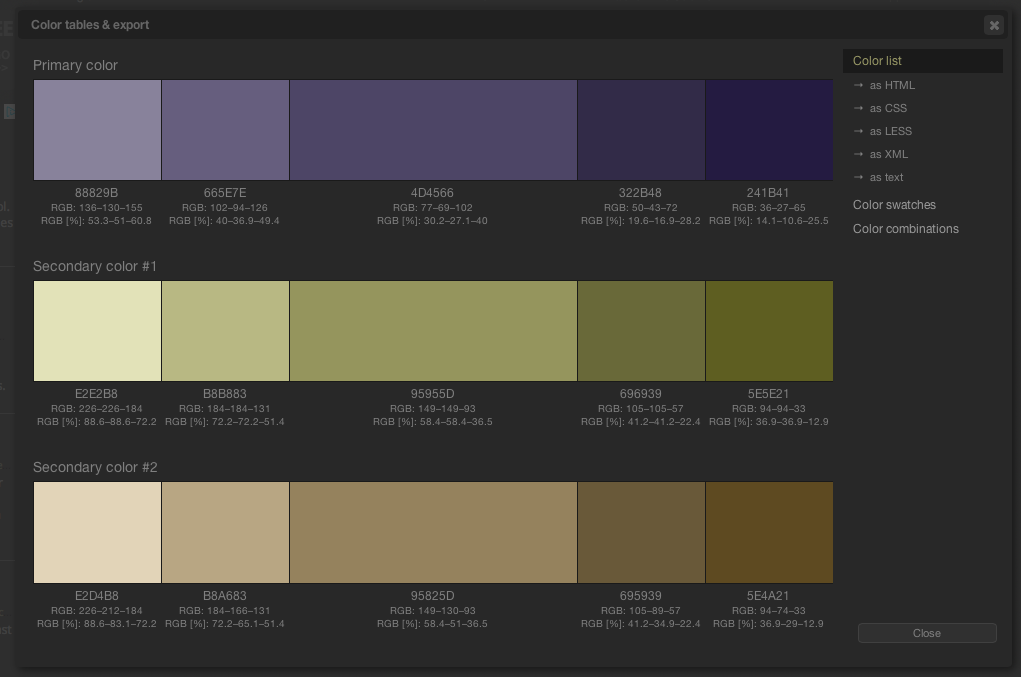Image resolution: width=1021 pixels, height=677 pixels.
Task: Click the primary 4D4566 color swatch
Action: point(433,130)
